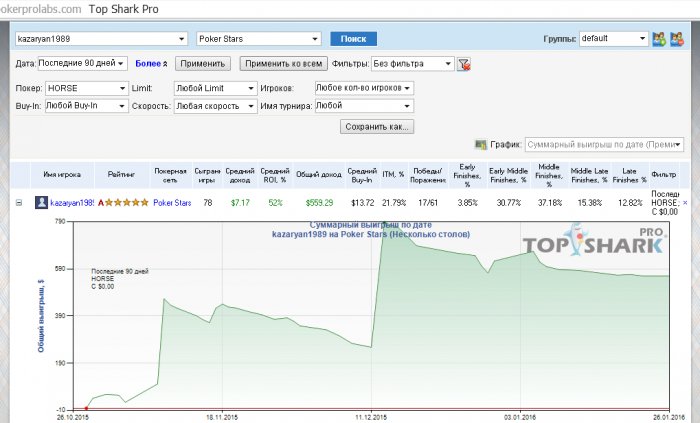The height and width of the screenshot is (423, 700).
Task: Click the wins/losses value 17/61
Action: 428,203
